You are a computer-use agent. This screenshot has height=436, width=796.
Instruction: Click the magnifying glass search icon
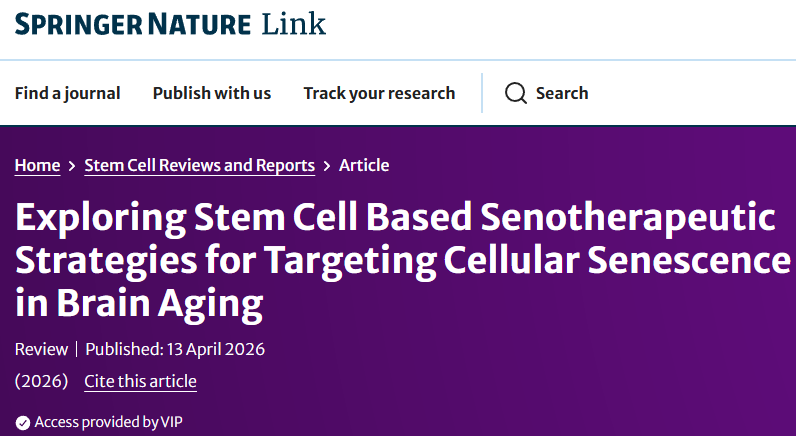(x=516, y=93)
